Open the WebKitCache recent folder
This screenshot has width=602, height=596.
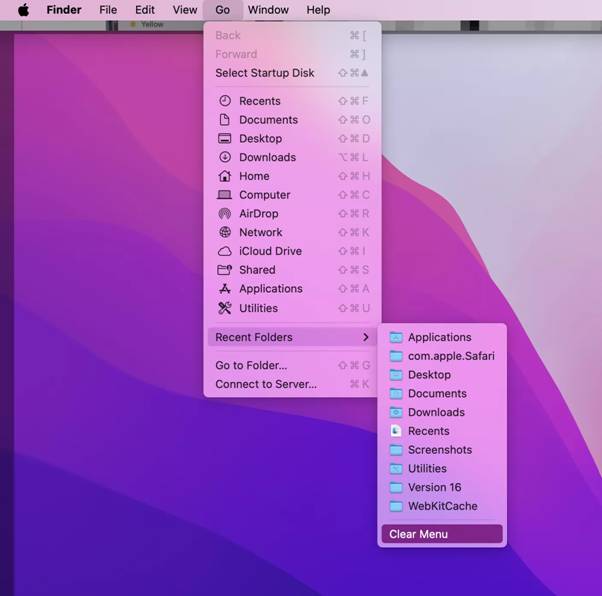coord(442,506)
